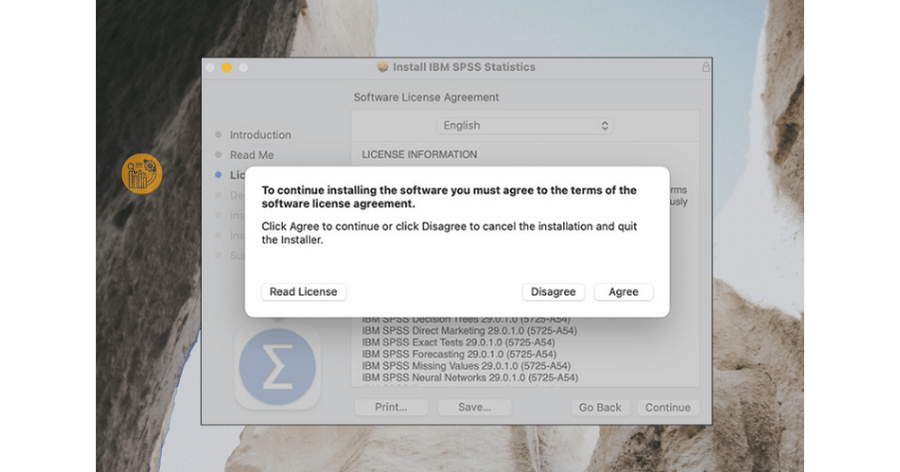This screenshot has width=900, height=472.
Task: Select the Introduction step in sidebar
Action: [x=260, y=135]
